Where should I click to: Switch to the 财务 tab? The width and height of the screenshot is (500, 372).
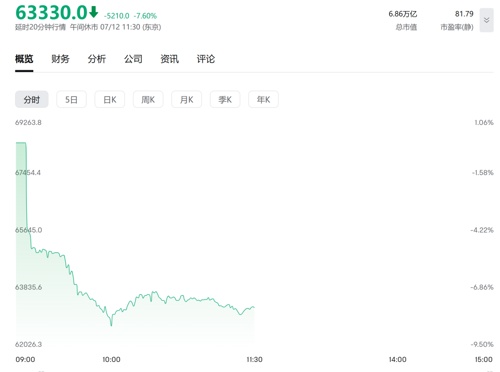click(60, 59)
